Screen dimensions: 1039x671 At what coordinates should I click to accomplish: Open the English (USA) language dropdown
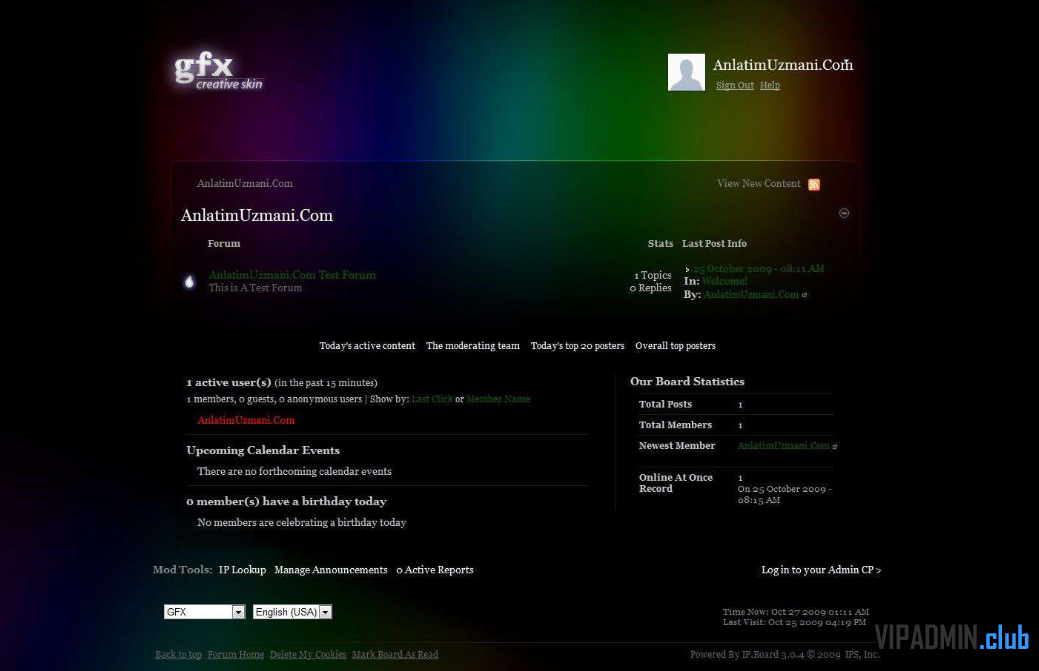coord(292,612)
